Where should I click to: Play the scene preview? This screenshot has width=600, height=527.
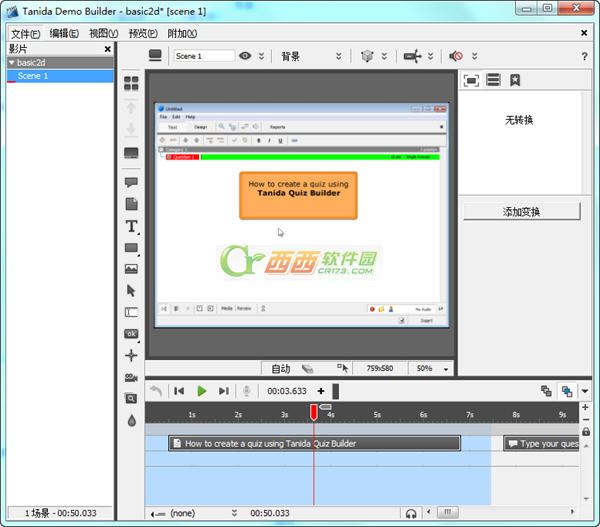point(201,391)
